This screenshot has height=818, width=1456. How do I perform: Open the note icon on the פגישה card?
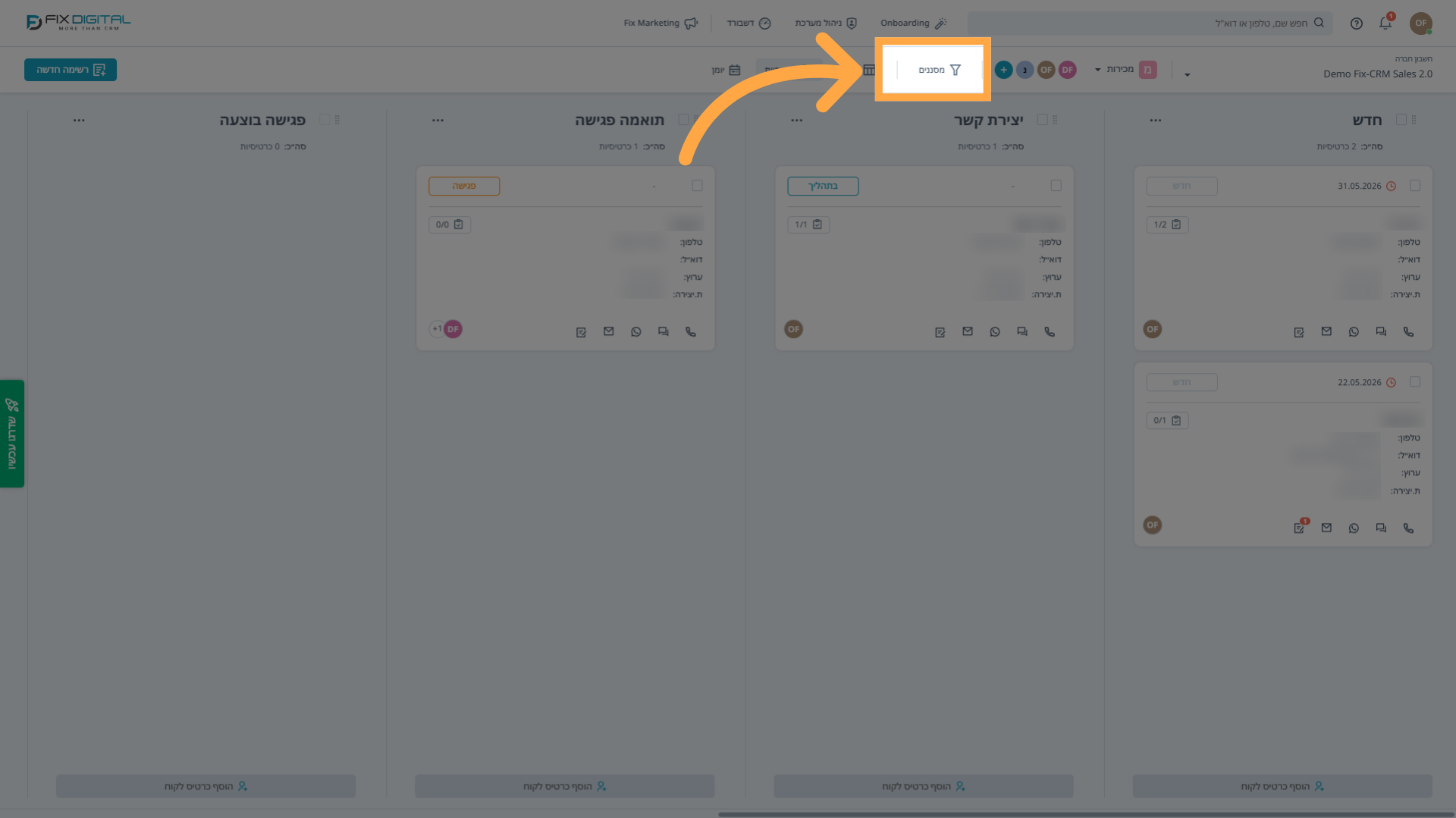(582, 332)
